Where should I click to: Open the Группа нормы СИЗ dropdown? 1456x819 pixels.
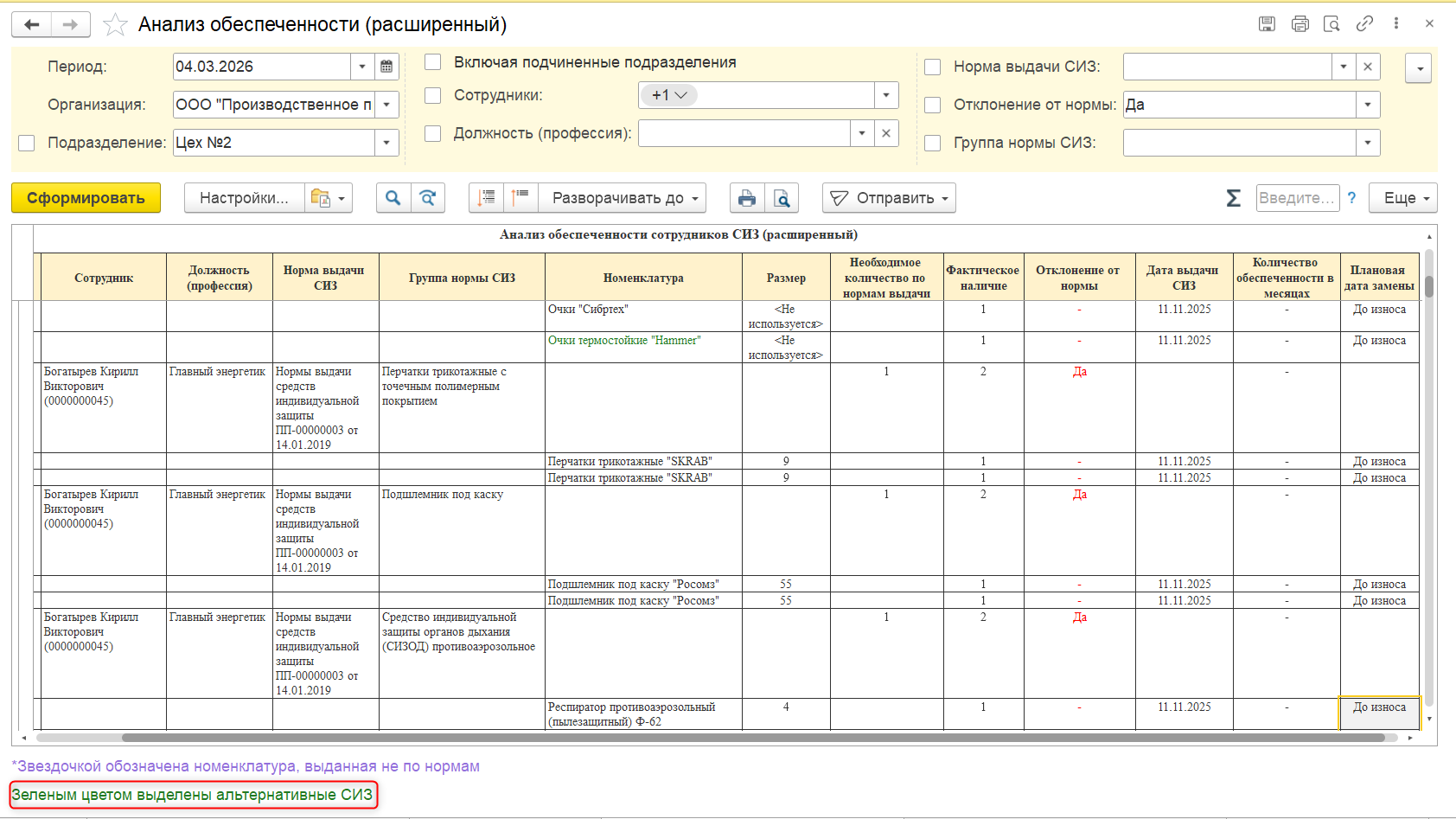pyautogui.click(x=1368, y=143)
